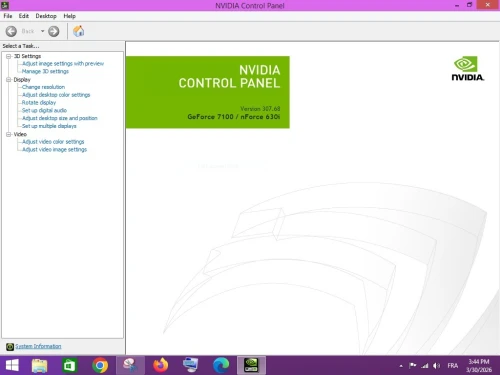This screenshot has width=500, height=375.
Task: Click the volume speaker tray icon
Action: tap(436, 366)
